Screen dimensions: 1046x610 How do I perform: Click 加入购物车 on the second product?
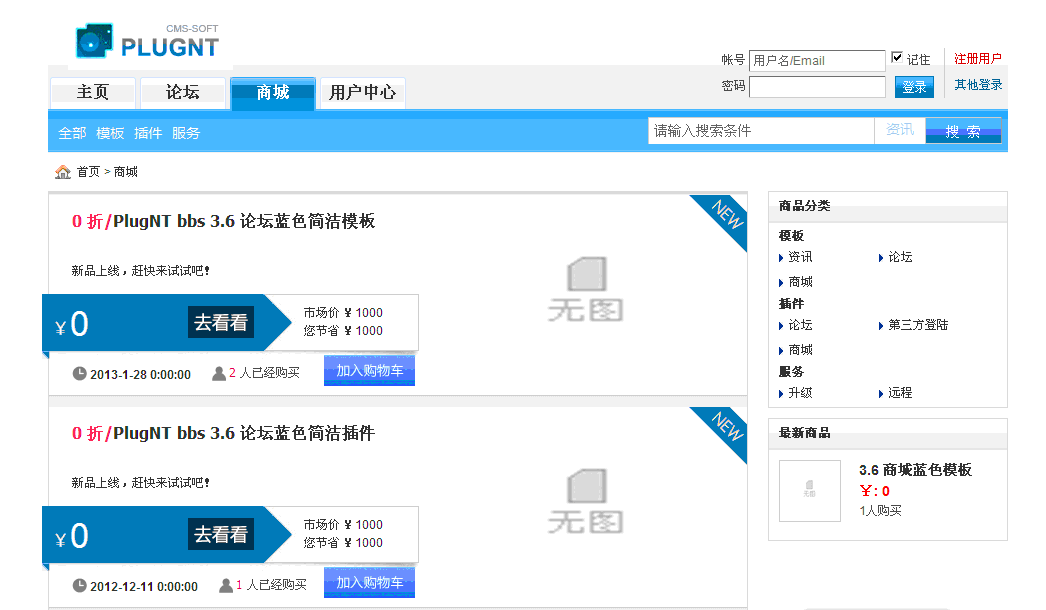coord(368,582)
